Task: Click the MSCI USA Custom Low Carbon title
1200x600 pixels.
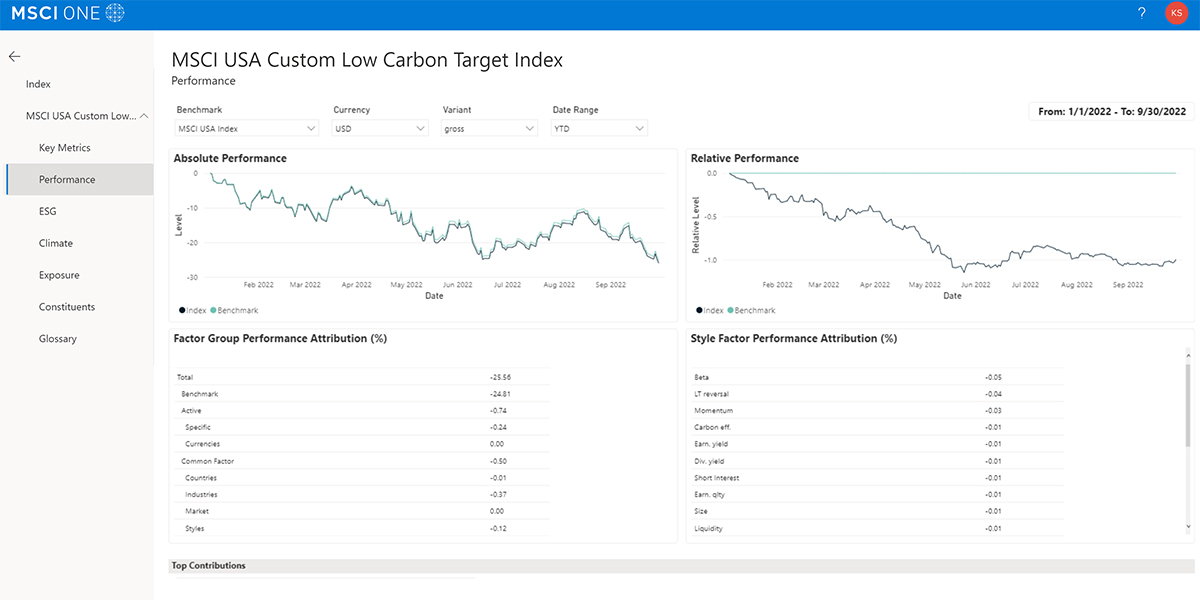Action: pyautogui.click(x=367, y=60)
